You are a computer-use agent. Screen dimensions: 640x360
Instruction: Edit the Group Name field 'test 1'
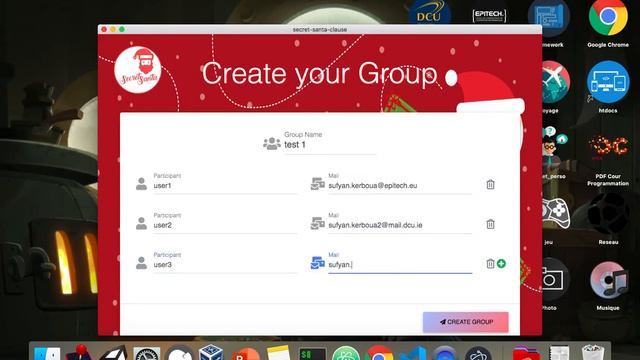coord(330,145)
